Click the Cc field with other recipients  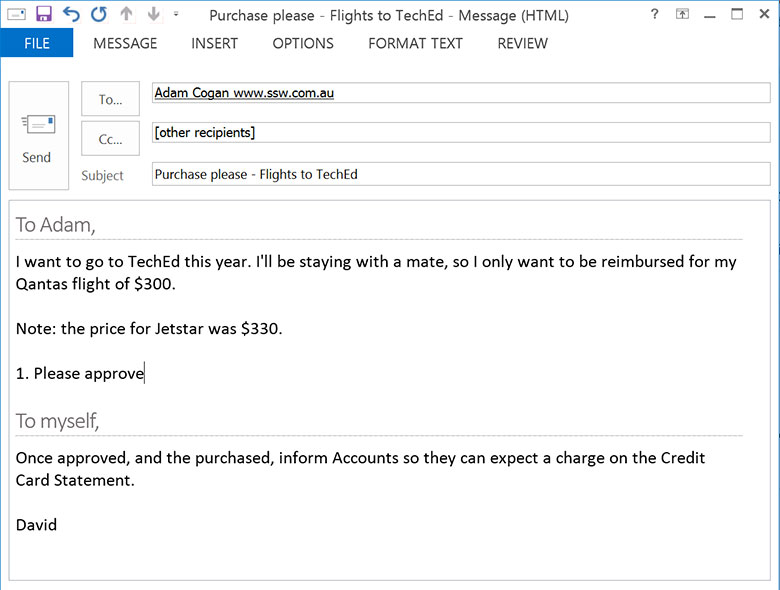(460, 133)
